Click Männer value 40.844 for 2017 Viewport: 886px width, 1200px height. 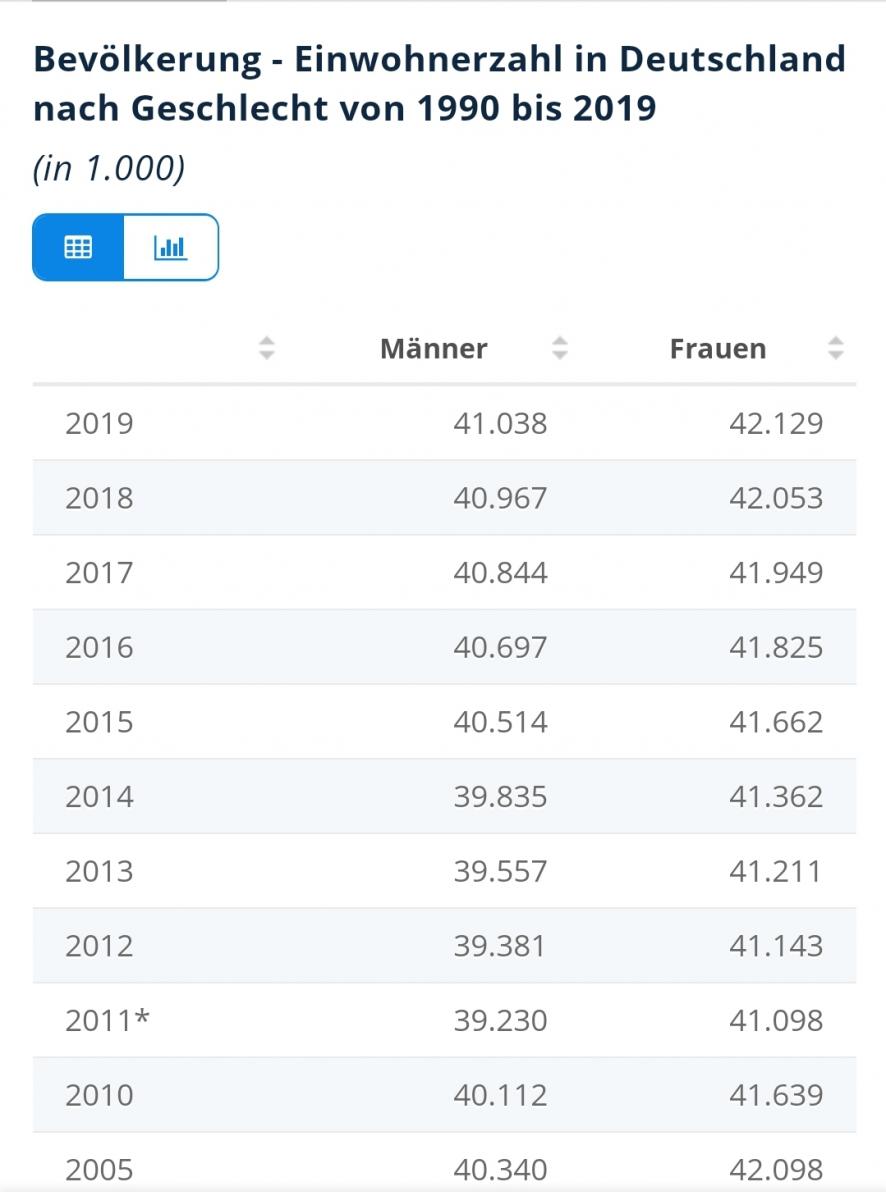(500, 573)
